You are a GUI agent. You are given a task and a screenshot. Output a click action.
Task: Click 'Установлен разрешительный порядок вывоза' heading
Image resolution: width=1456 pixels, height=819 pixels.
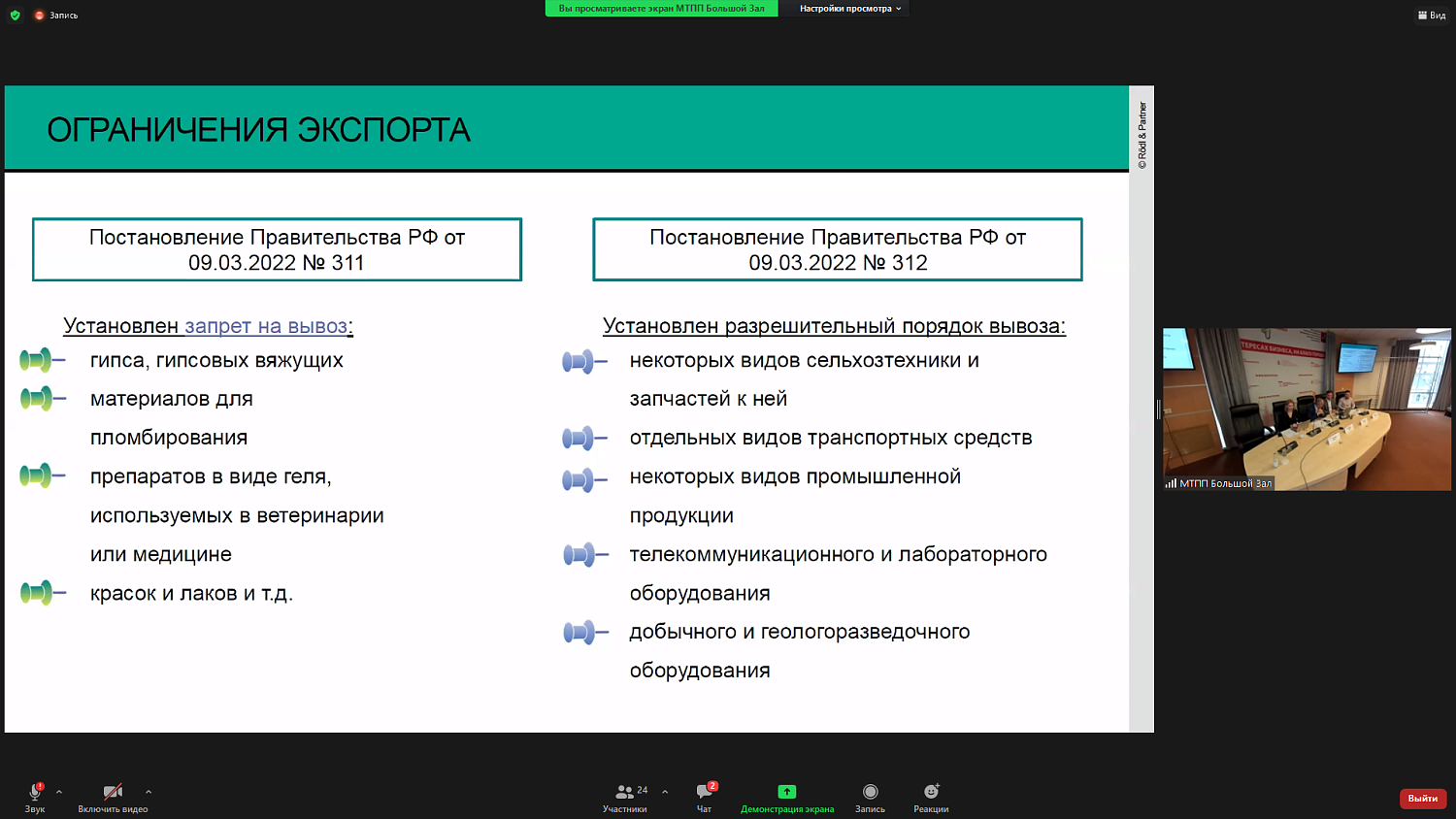point(834,326)
